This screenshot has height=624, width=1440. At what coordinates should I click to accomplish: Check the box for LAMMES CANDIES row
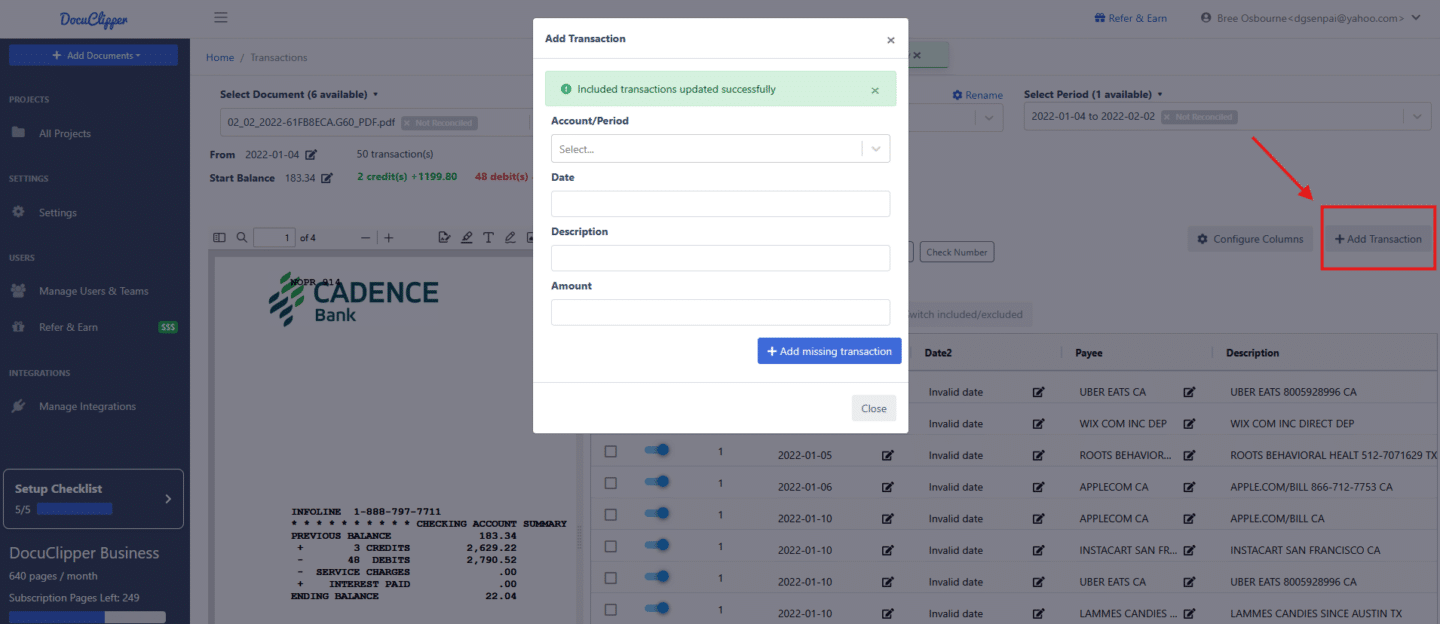[x=611, y=611]
